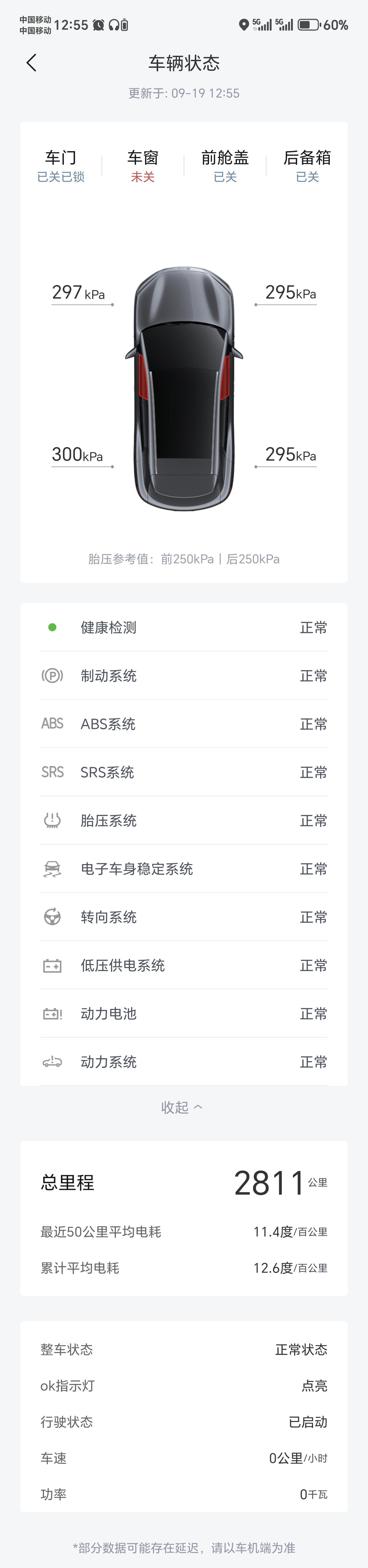
Task: Tap the SRS system icon
Action: [x=52, y=772]
